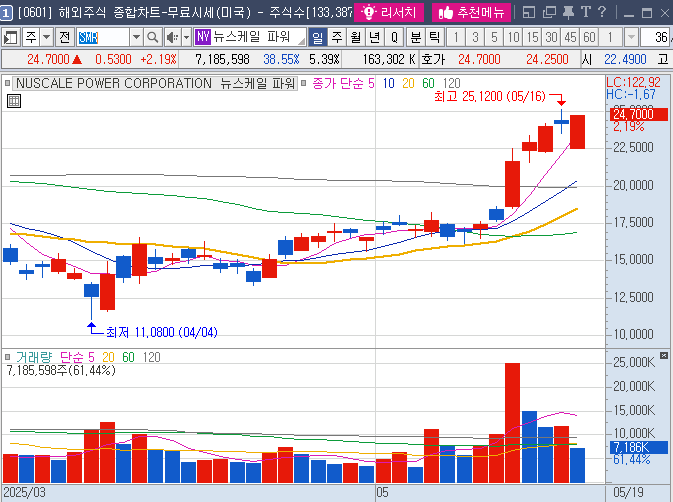This screenshot has height=502, width=673.
Task: Click the NY exchange badge icon
Action: 203,37
